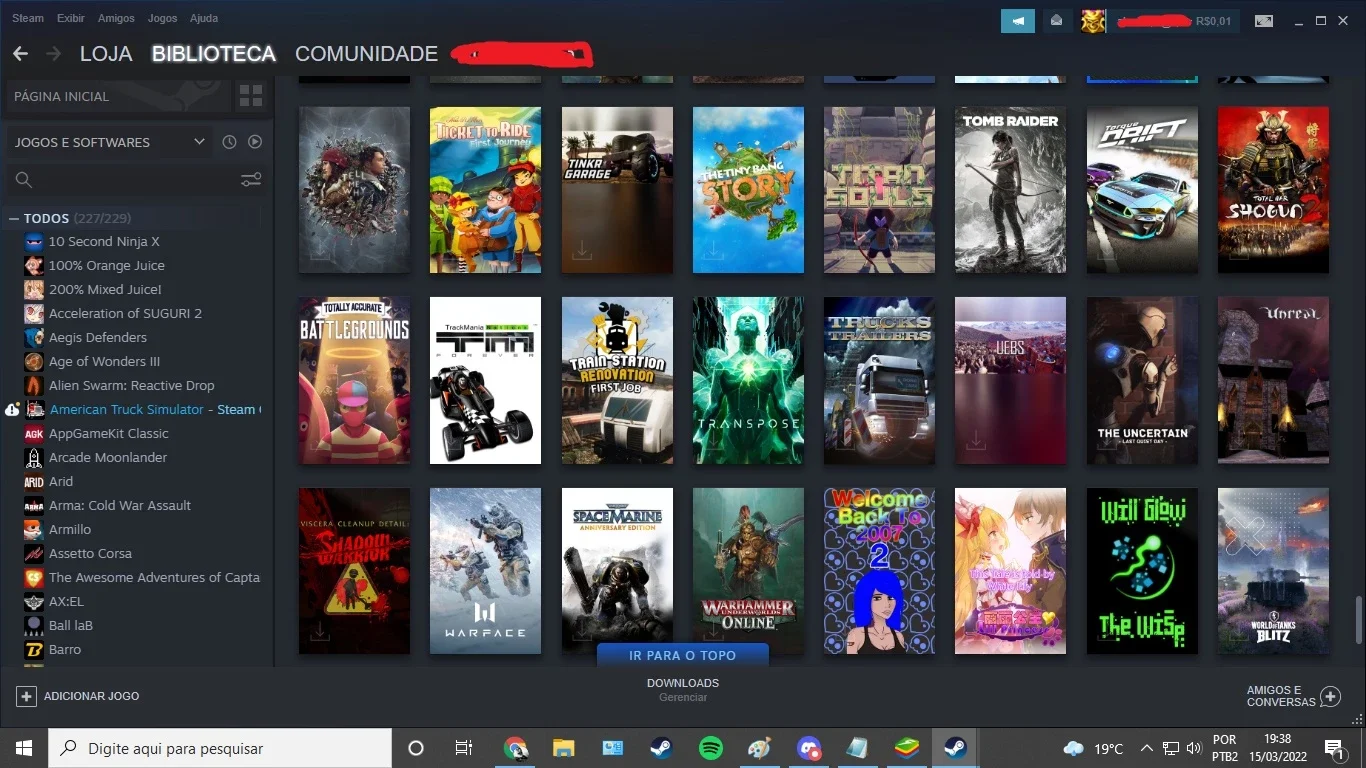Click Windows search box Digite aqui para pesquisar
The width and height of the screenshot is (1366, 768).
tap(220, 748)
